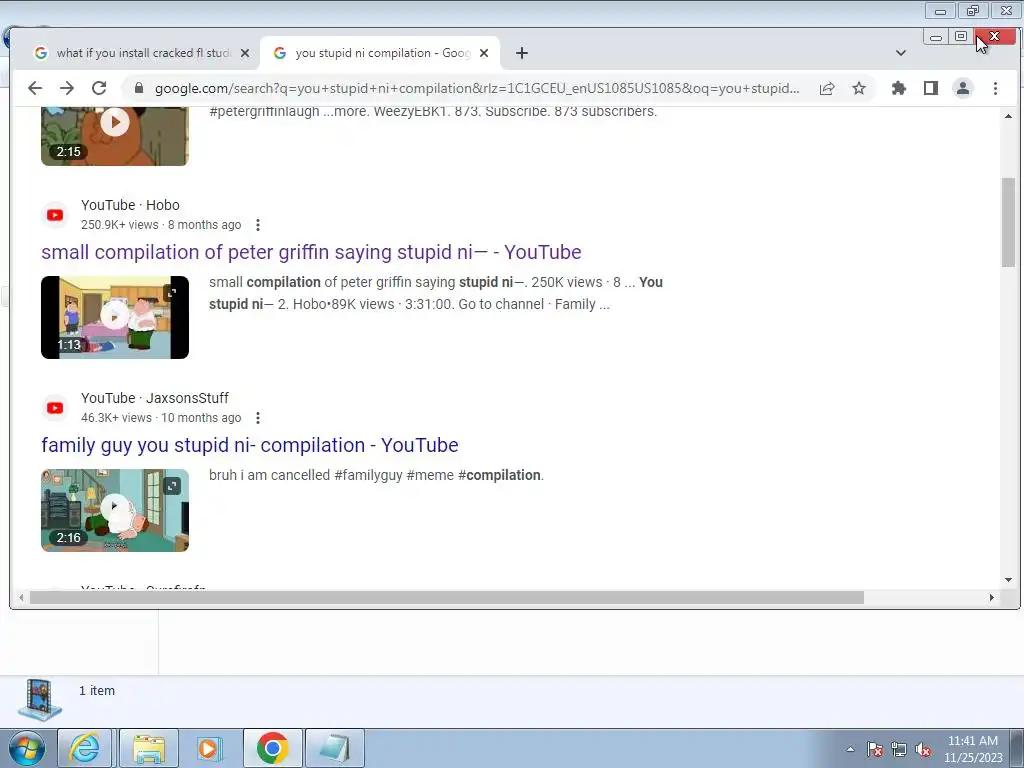Click the horizontal scrollbar right arrow
This screenshot has height=768, width=1024.
click(991, 598)
